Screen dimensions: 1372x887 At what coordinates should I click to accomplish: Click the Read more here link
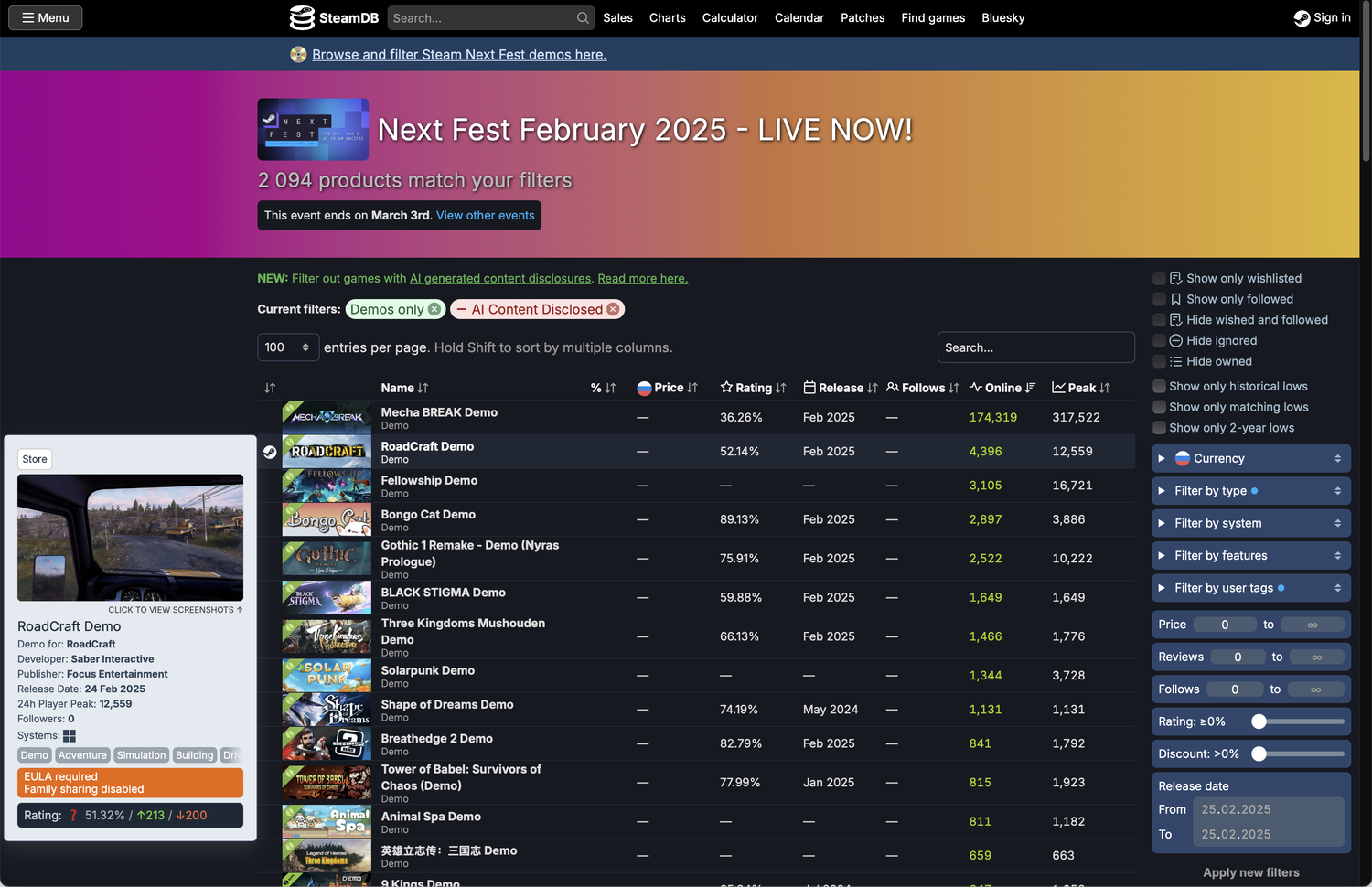click(643, 279)
